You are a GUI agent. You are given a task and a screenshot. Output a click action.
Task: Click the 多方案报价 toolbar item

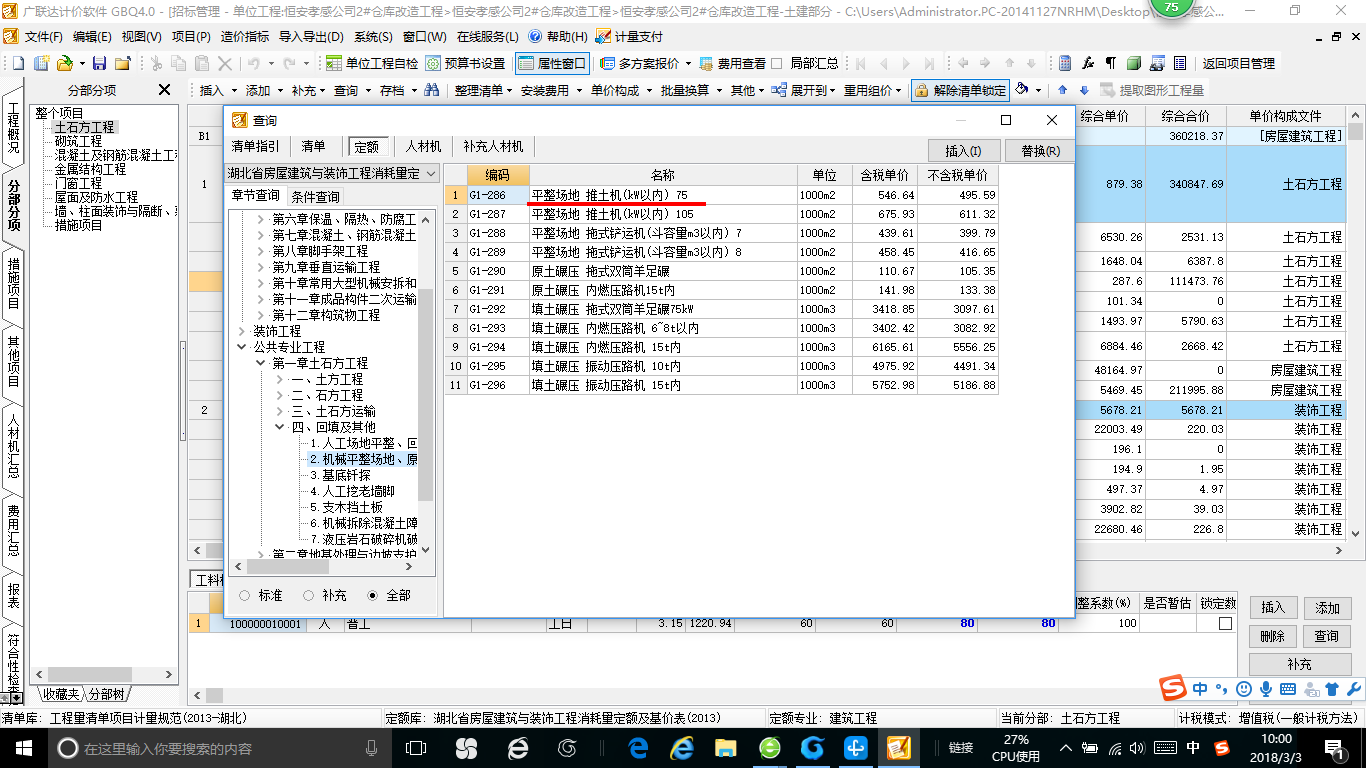coord(646,63)
